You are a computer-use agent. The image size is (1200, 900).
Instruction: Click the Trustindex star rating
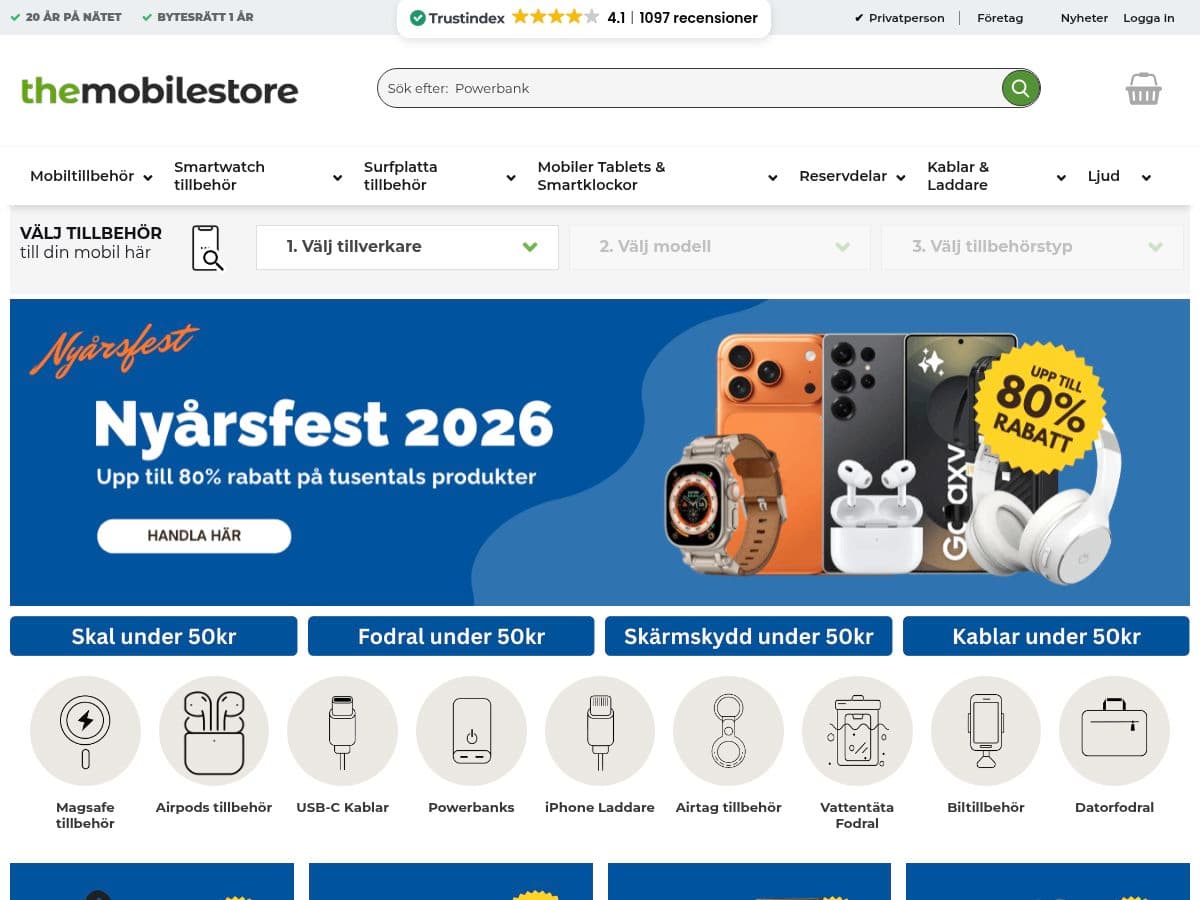tap(556, 17)
